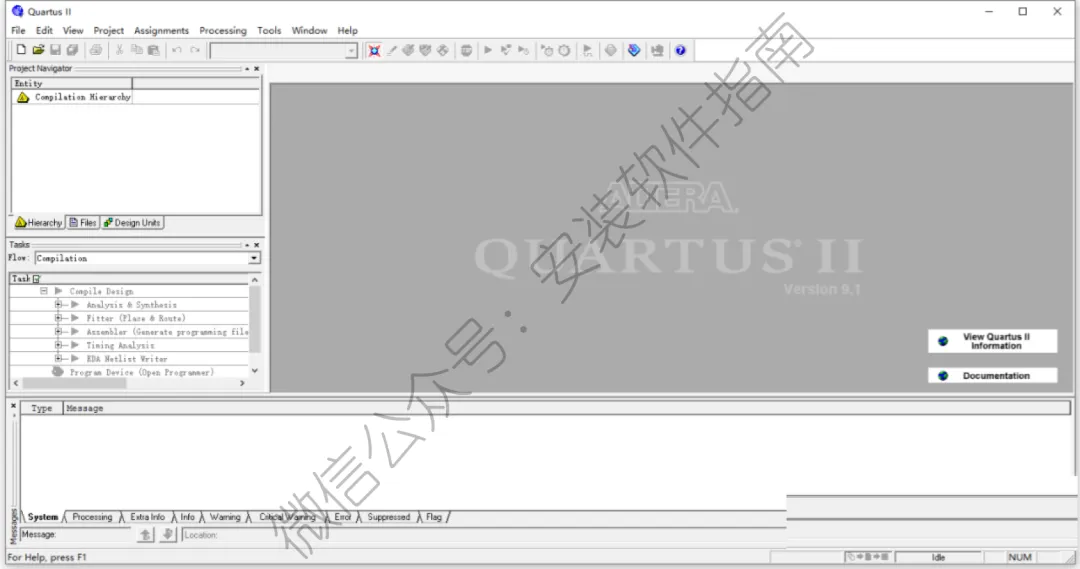Select the Flag messages tab
This screenshot has height=569, width=1080.
tap(434, 517)
